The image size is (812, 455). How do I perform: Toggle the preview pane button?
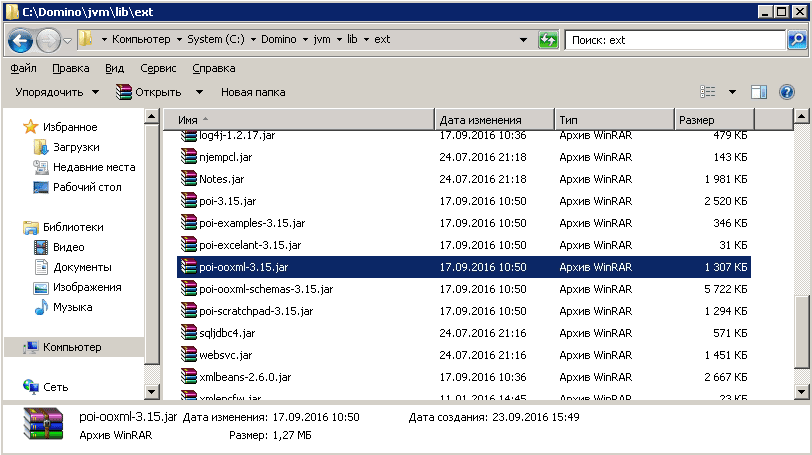coord(758,92)
